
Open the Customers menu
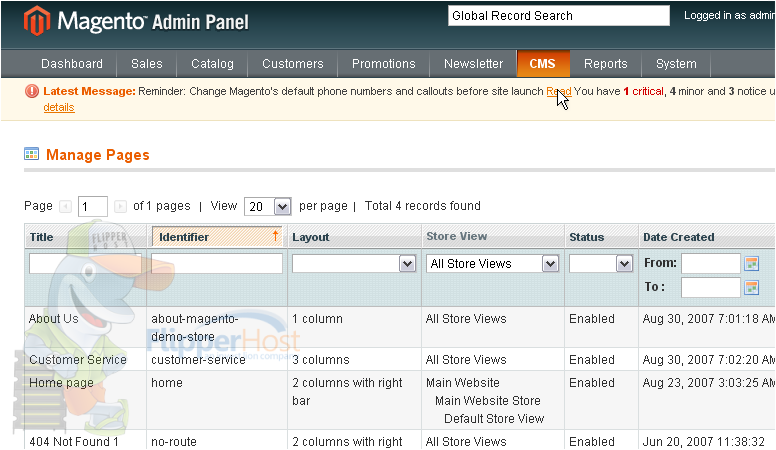click(292, 64)
